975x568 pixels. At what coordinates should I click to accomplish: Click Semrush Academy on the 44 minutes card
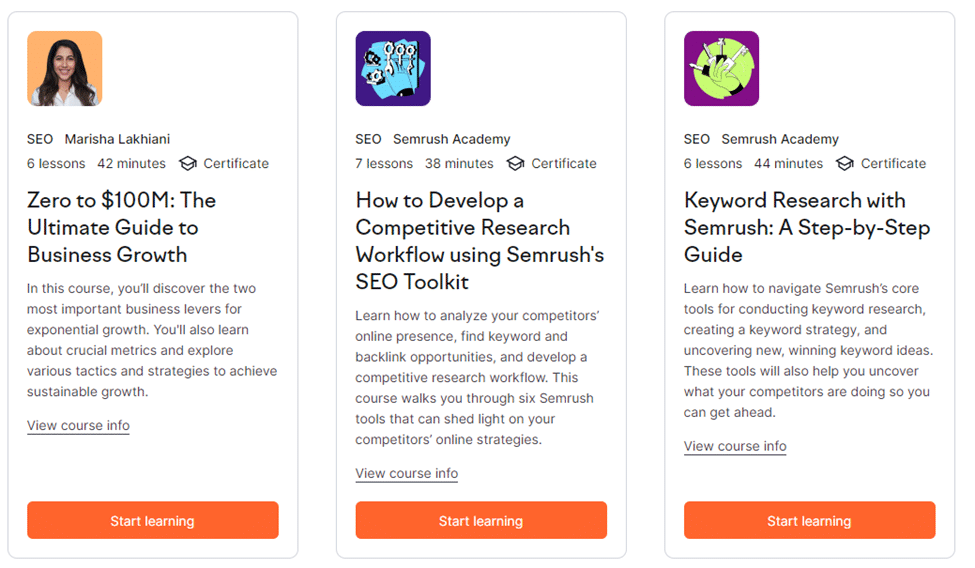pos(780,139)
